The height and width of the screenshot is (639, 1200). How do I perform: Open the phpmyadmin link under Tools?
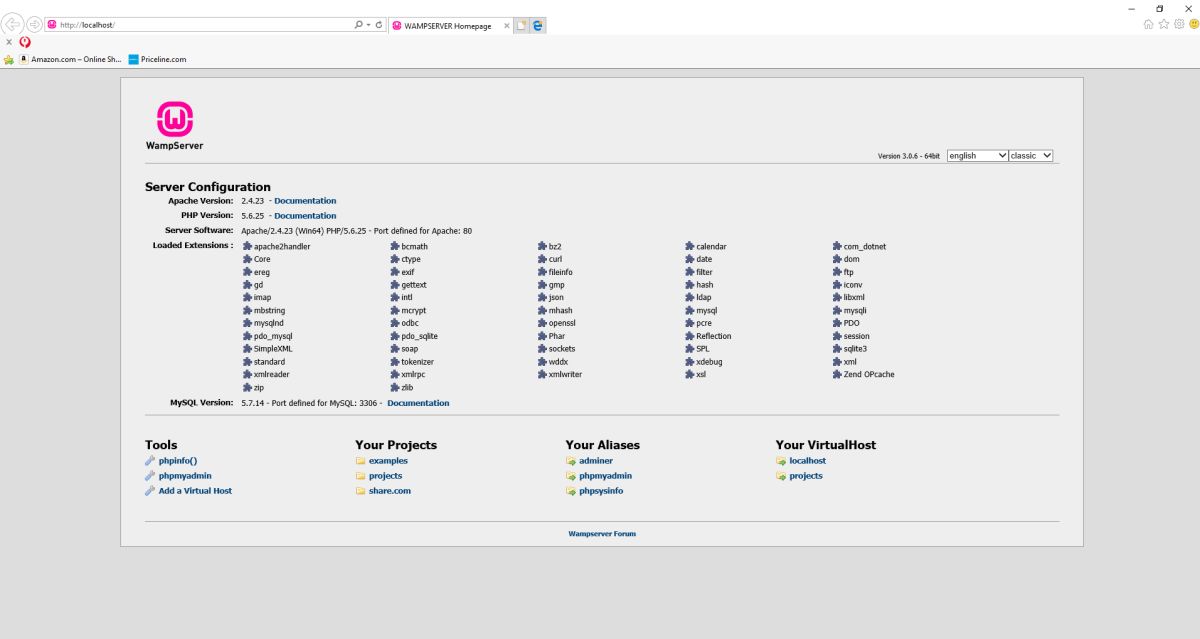185,476
